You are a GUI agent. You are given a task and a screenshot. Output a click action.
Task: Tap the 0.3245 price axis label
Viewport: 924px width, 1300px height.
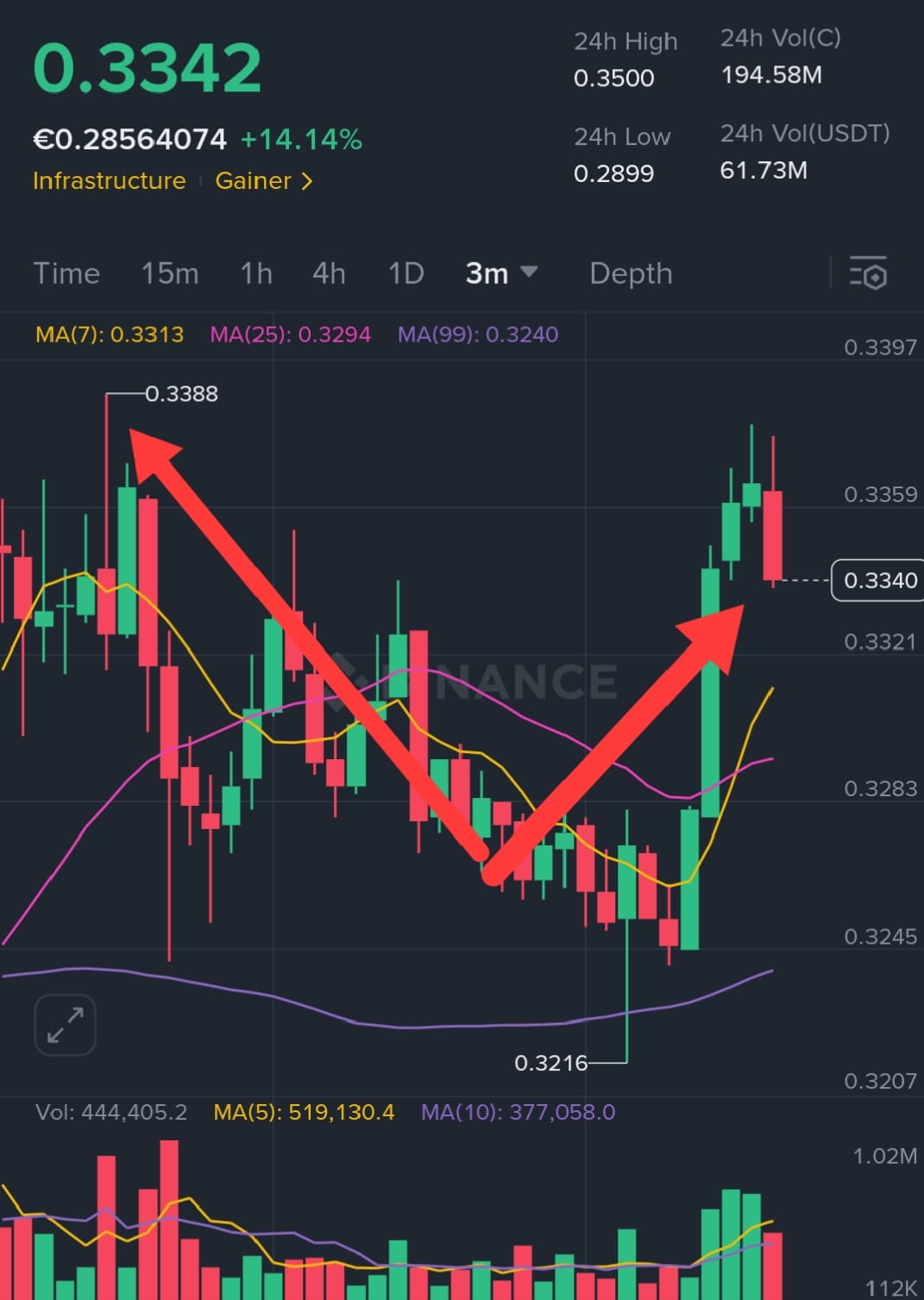880,937
